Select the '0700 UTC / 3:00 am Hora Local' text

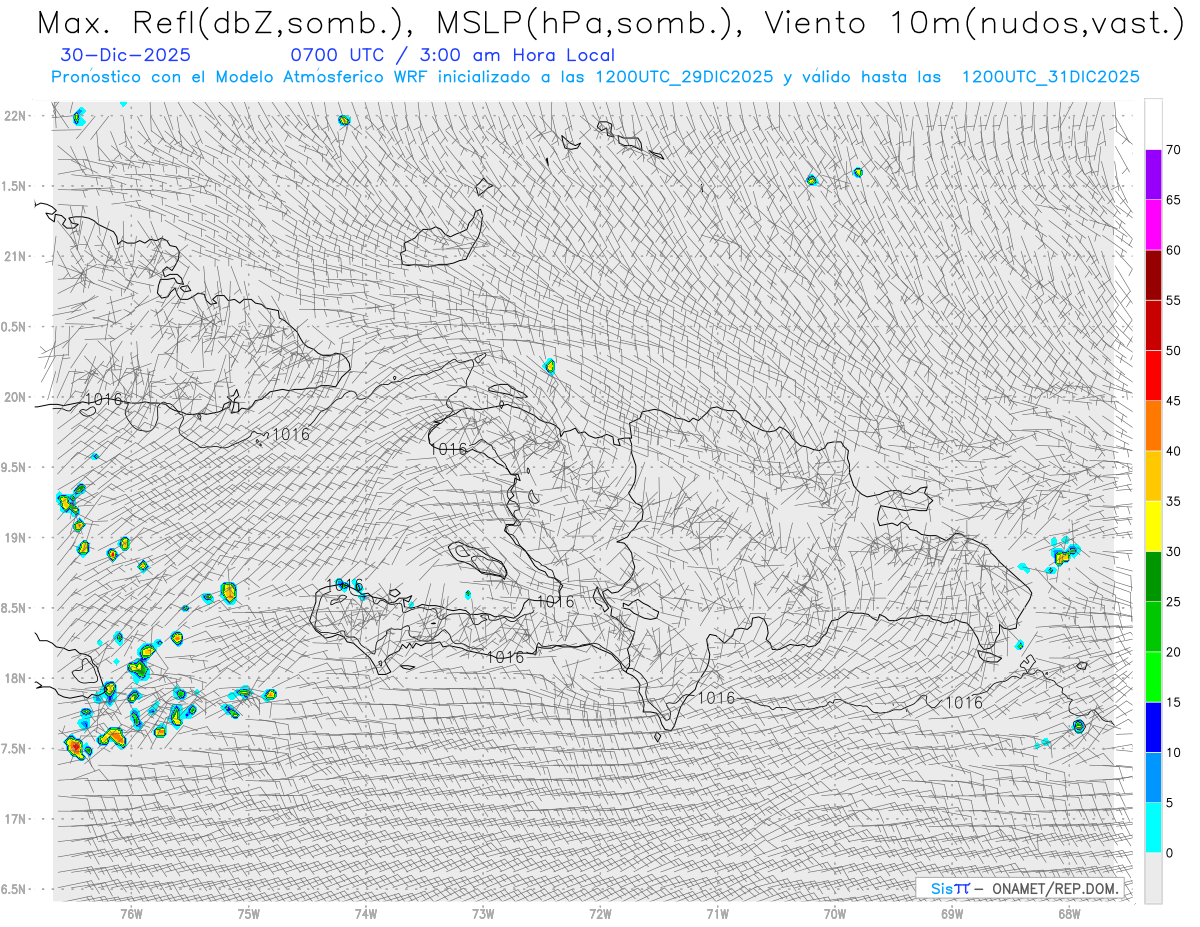pos(452,55)
